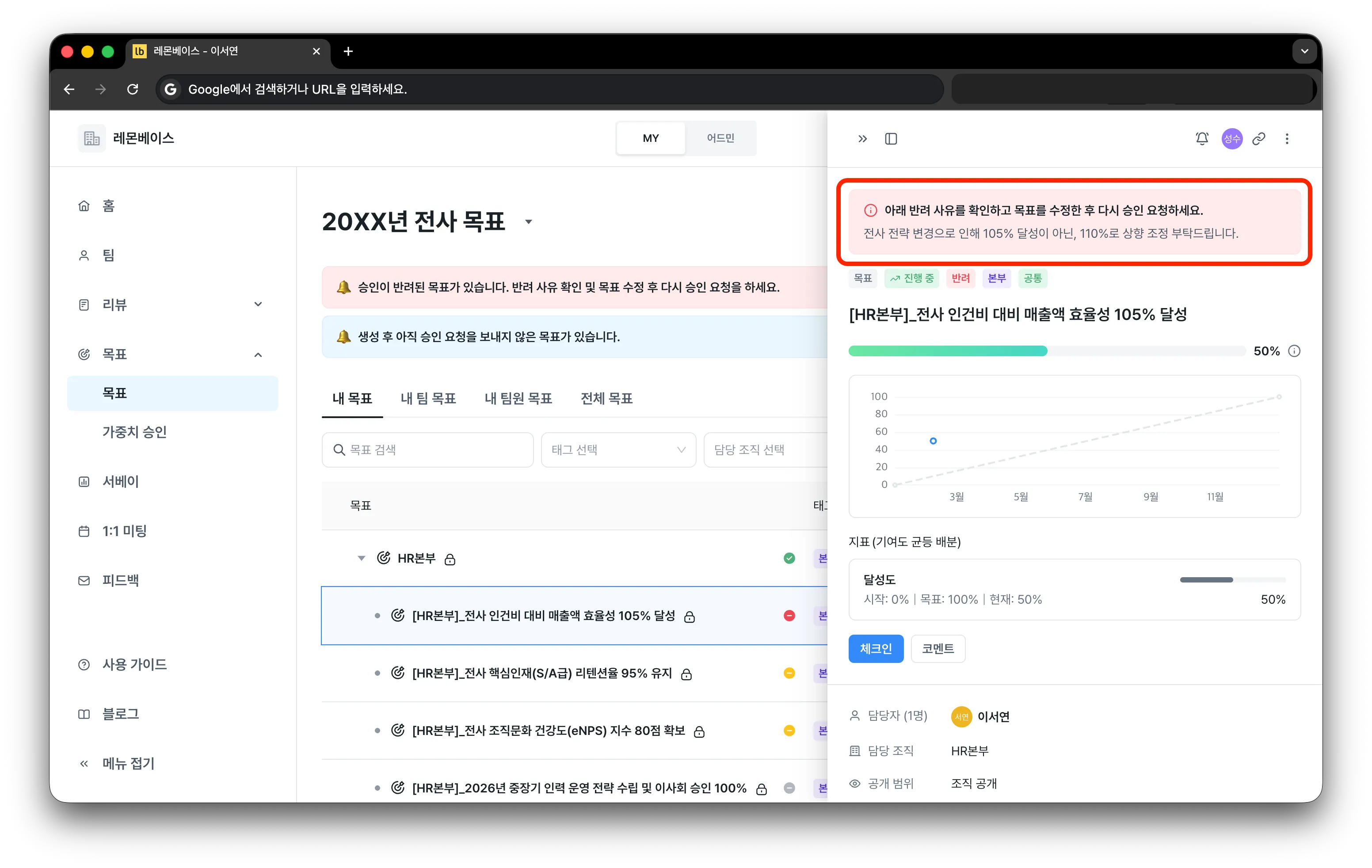
Task: Open the three-dot more options menu
Action: click(x=1287, y=138)
